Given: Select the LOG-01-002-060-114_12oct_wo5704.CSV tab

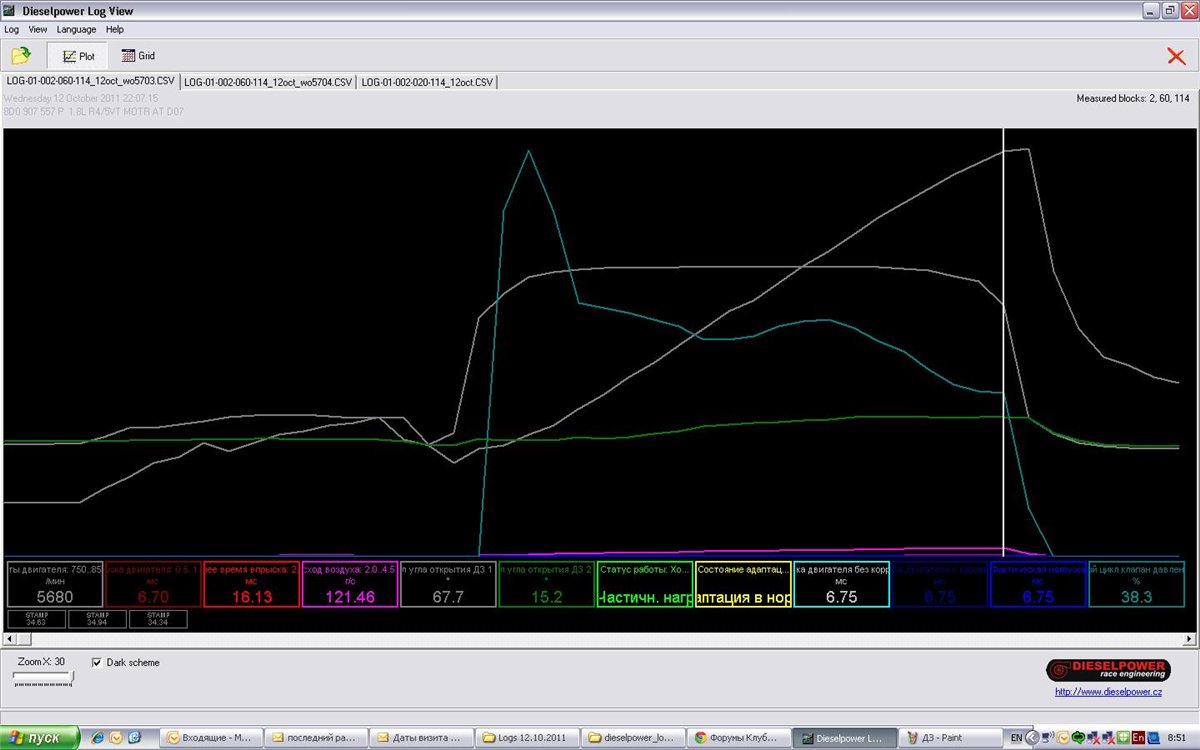Looking at the screenshot, I should tap(268, 81).
